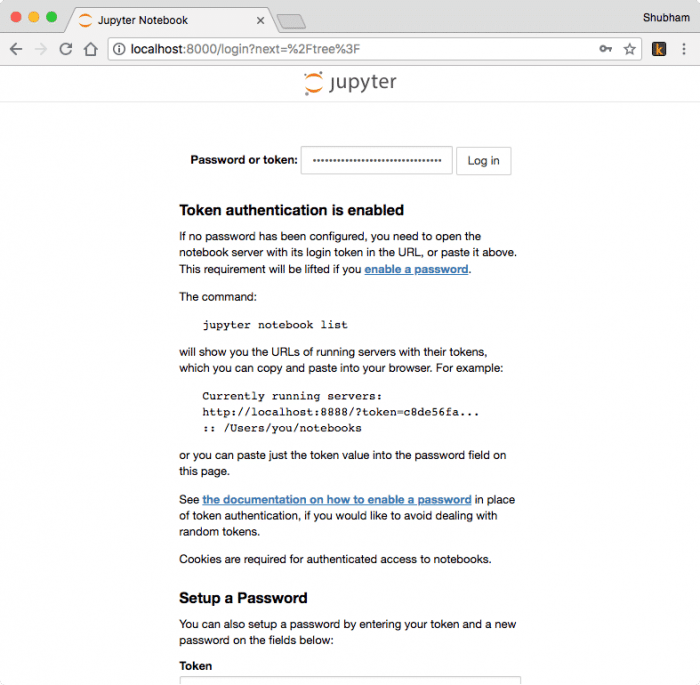The width and height of the screenshot is (700, 685).
Task: Open the saved password key icon
Action: click(x=605, y=49)
